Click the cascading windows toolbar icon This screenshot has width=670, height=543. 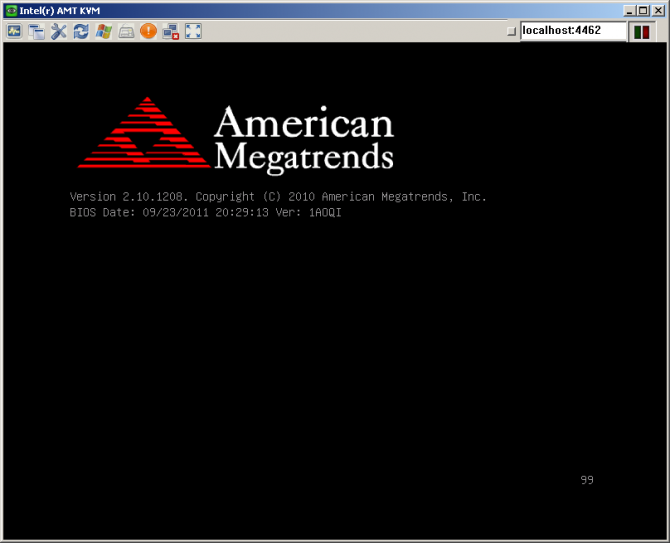(36, 31)
